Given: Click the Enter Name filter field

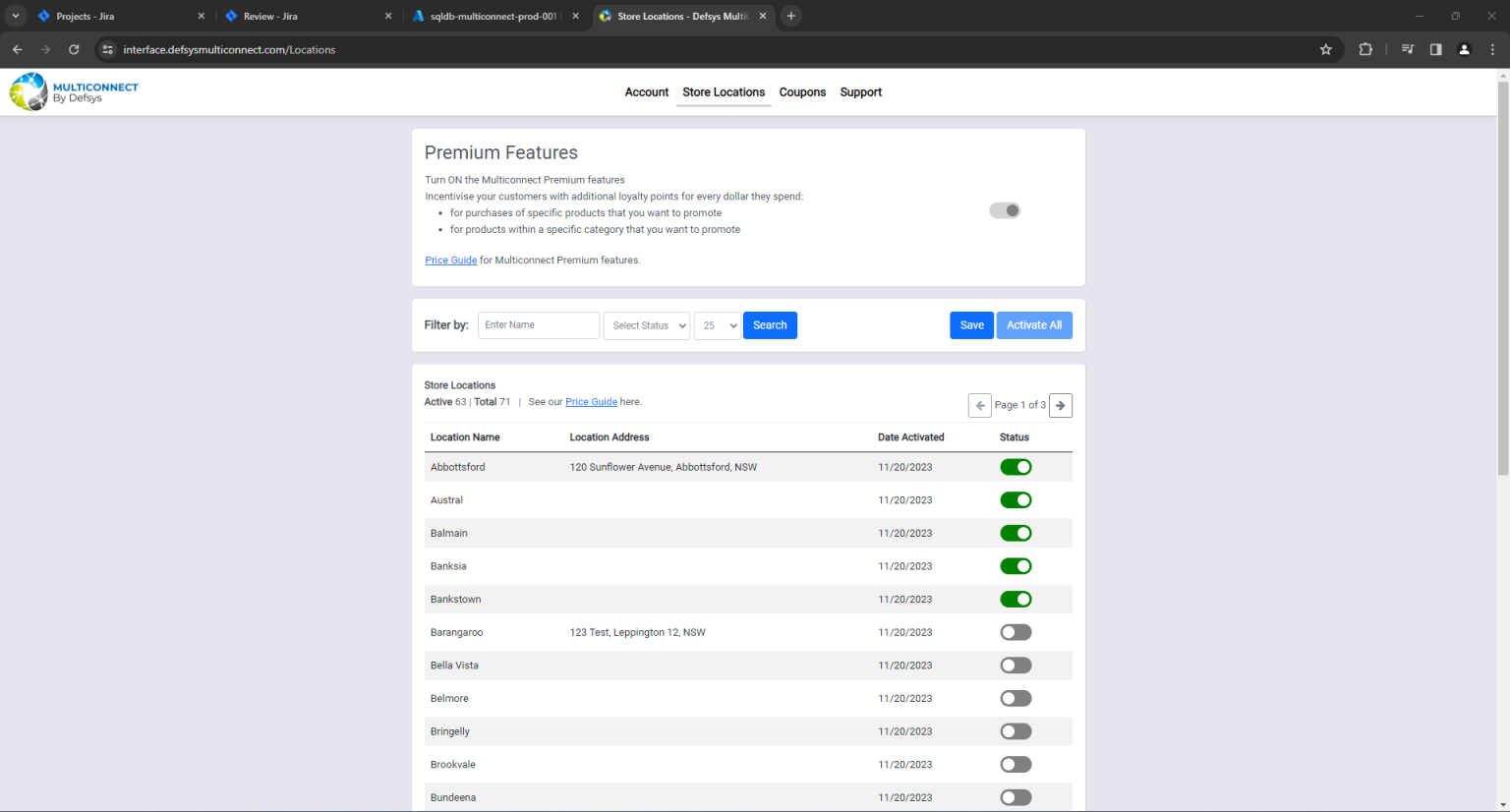Looking at the screenshot, I should (538, 324).
